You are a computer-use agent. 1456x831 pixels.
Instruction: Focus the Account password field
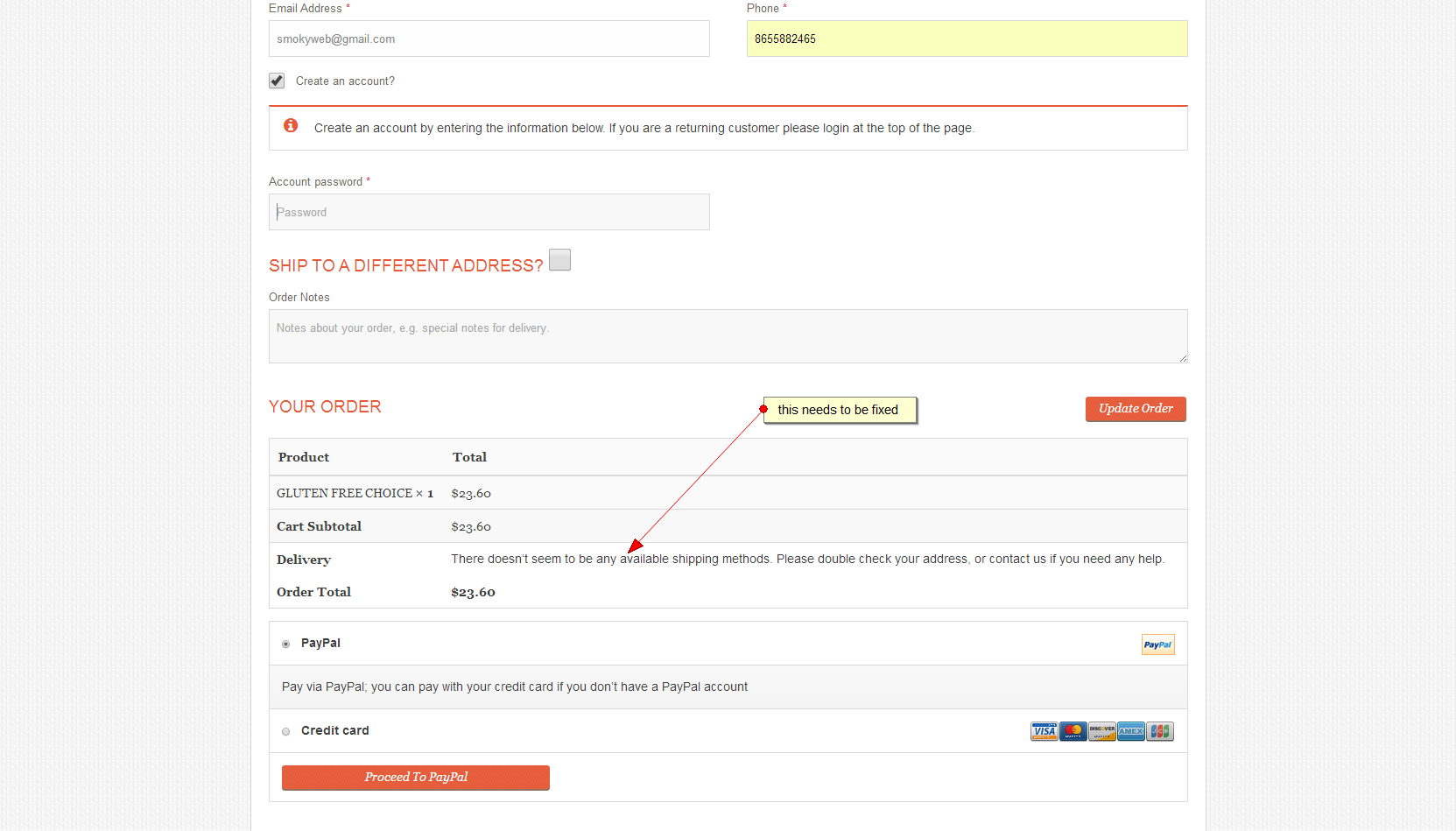click(x=489, y=212)
